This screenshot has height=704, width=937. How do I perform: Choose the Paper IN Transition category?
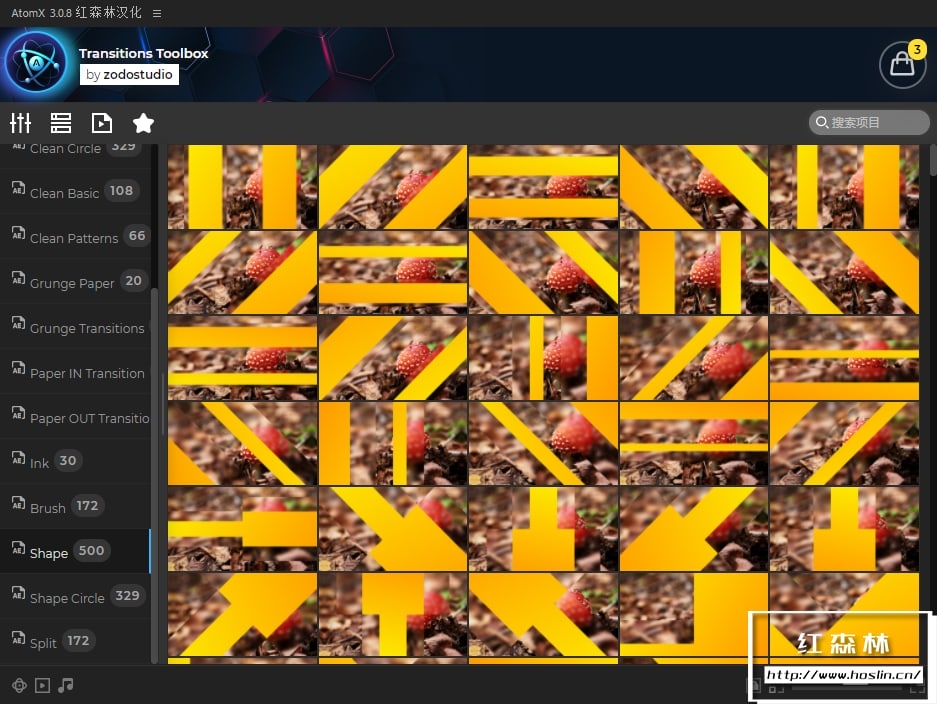pyautogui.click(x=75, y=372)
